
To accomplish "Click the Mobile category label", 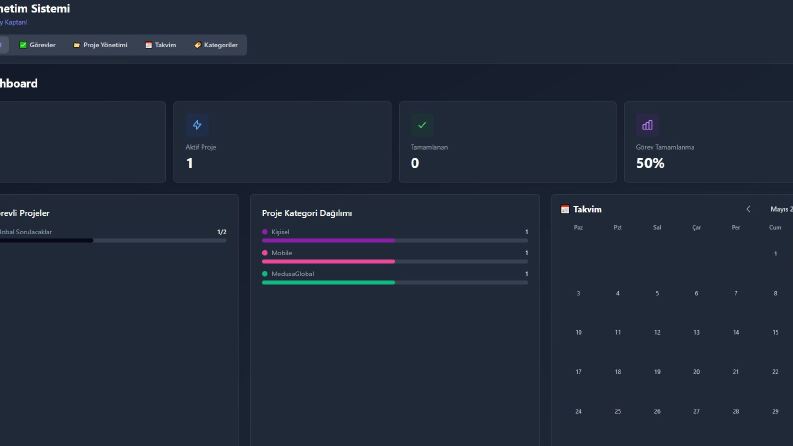I will pos(282,253).
